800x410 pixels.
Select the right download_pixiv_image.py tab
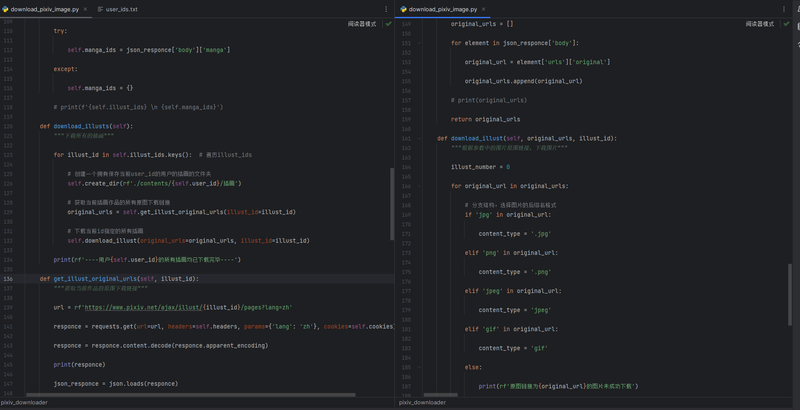click(443, 9)
